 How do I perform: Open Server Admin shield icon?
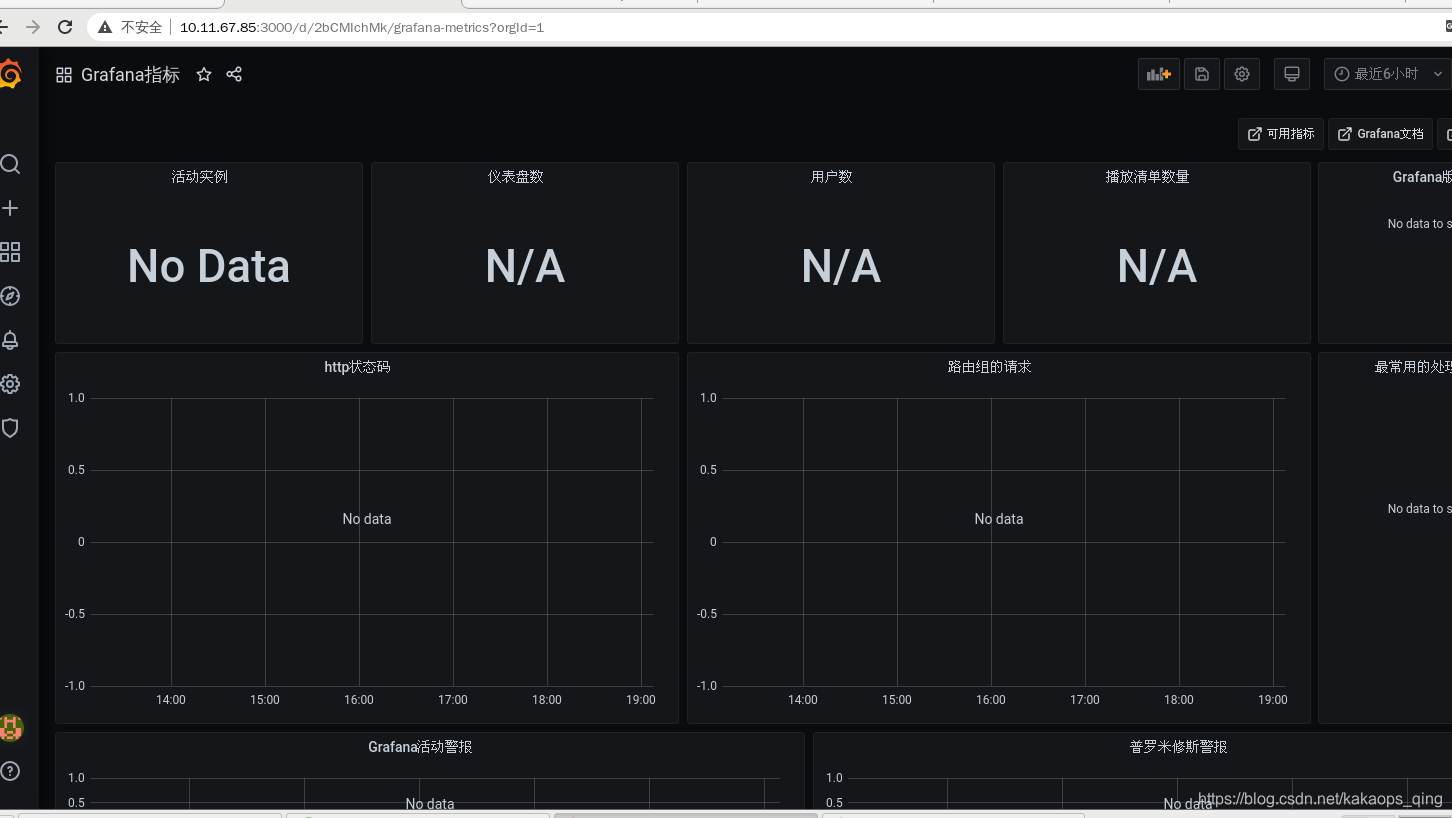[x=10, y=428]
